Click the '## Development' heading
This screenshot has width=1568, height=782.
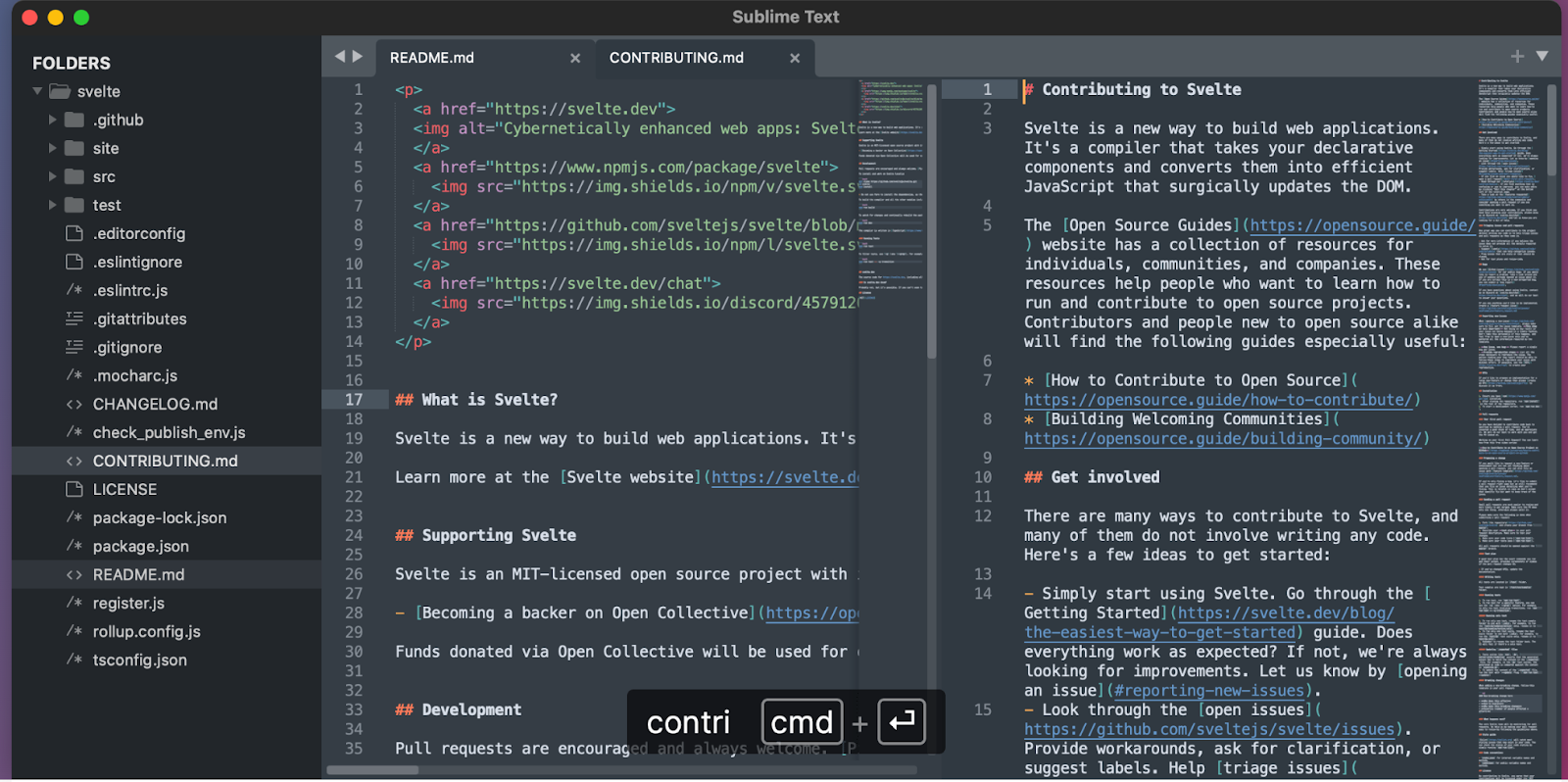[x=458, y=709]
